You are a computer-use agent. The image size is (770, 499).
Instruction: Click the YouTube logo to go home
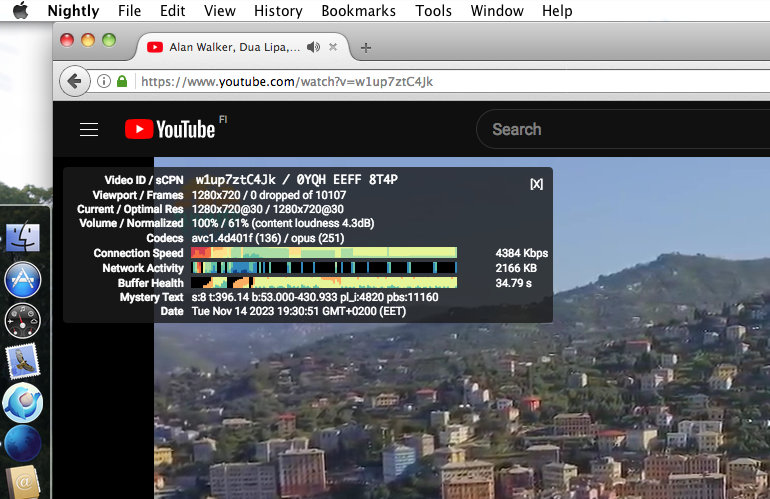[170, 129]
